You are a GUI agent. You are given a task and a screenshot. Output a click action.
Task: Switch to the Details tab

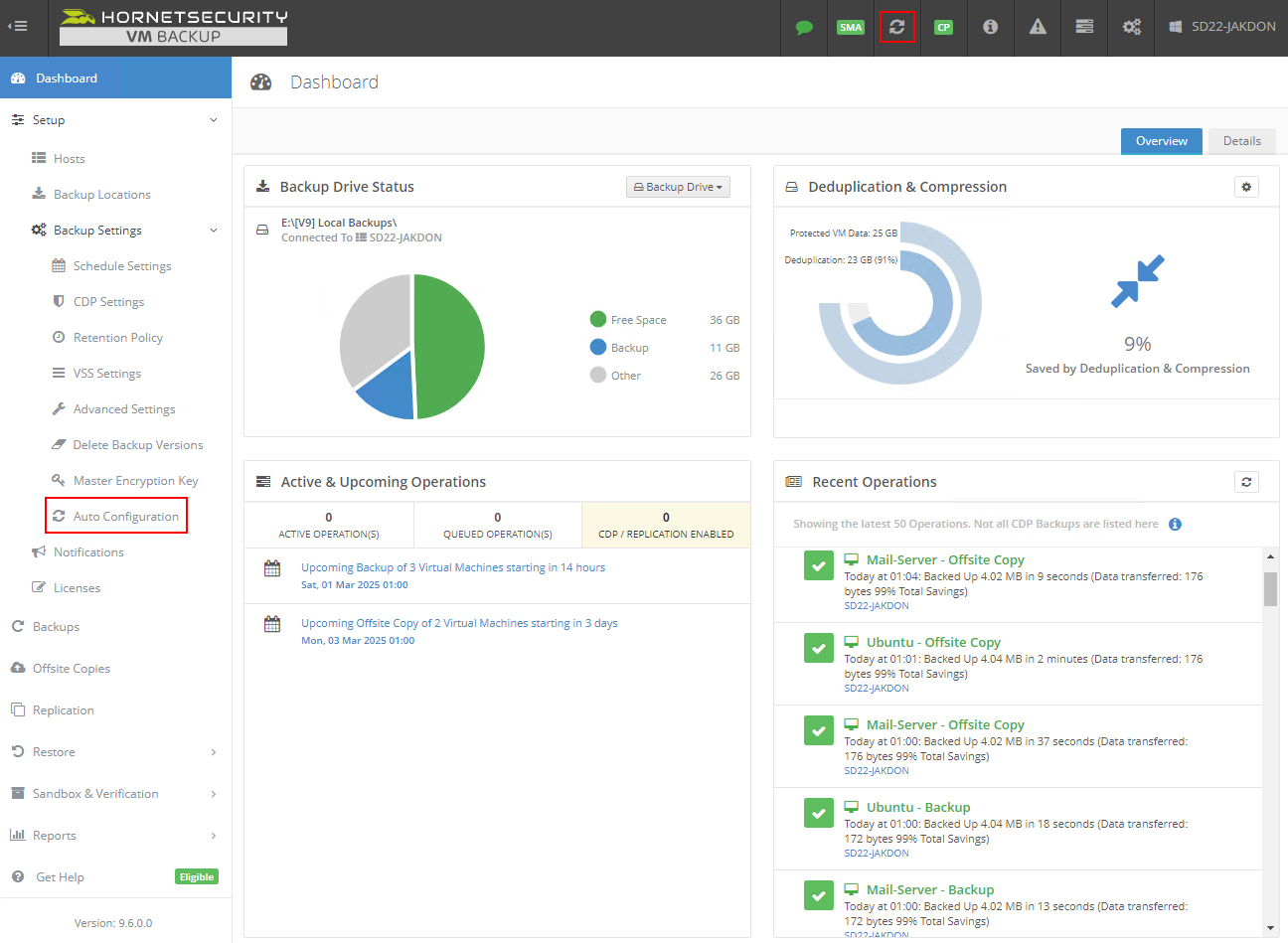click(1242, 141)
